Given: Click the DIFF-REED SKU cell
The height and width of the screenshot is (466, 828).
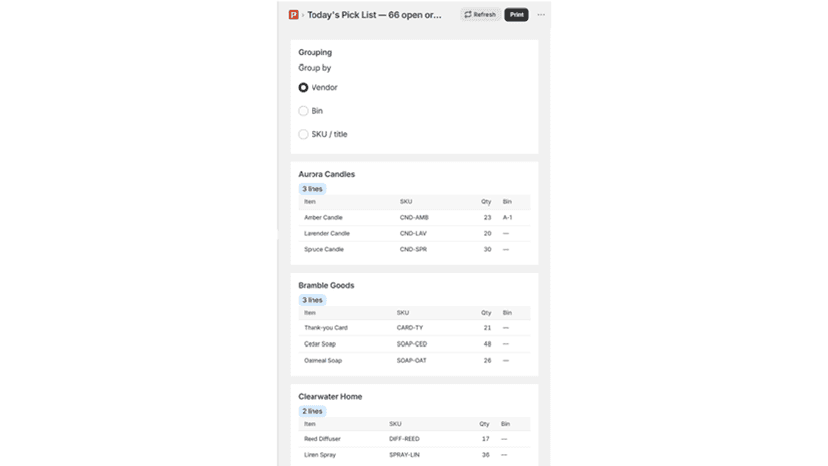Looking at the screenshot, I should (404, 439).
